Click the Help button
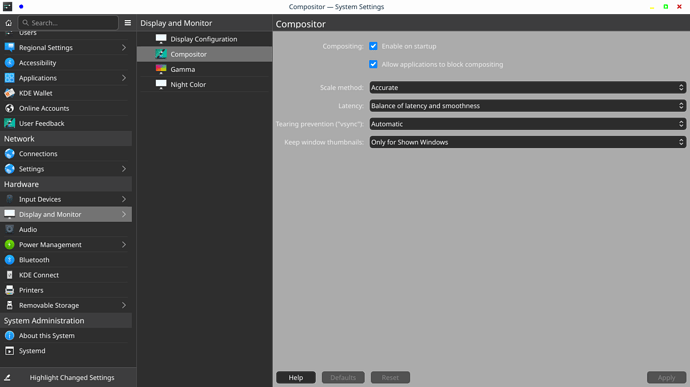The height and width of the screenshot is (387, 690). tap(296, 378)
